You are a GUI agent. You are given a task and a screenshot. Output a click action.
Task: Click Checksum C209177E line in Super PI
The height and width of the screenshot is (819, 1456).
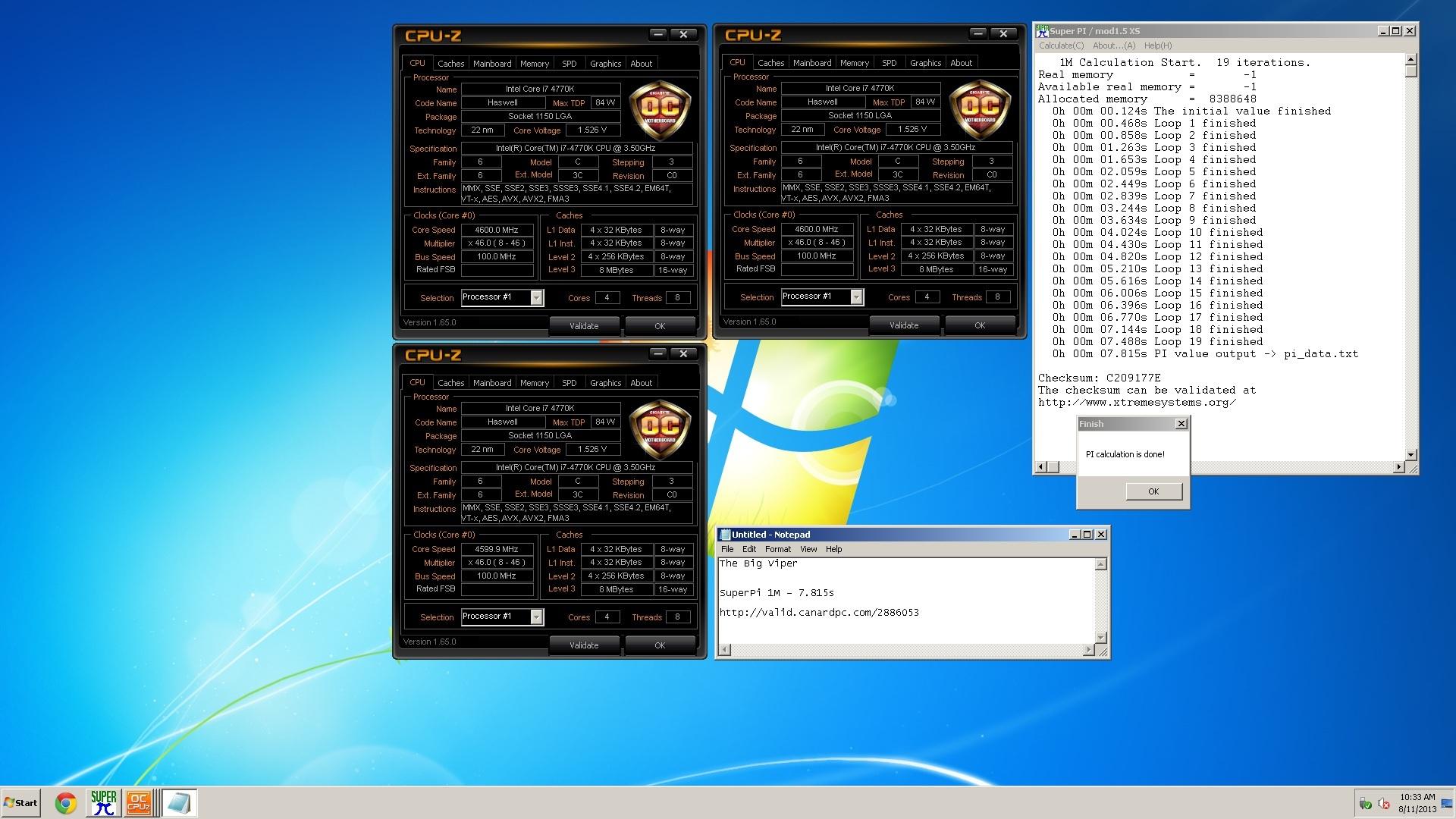click(x=1099, y=378)
